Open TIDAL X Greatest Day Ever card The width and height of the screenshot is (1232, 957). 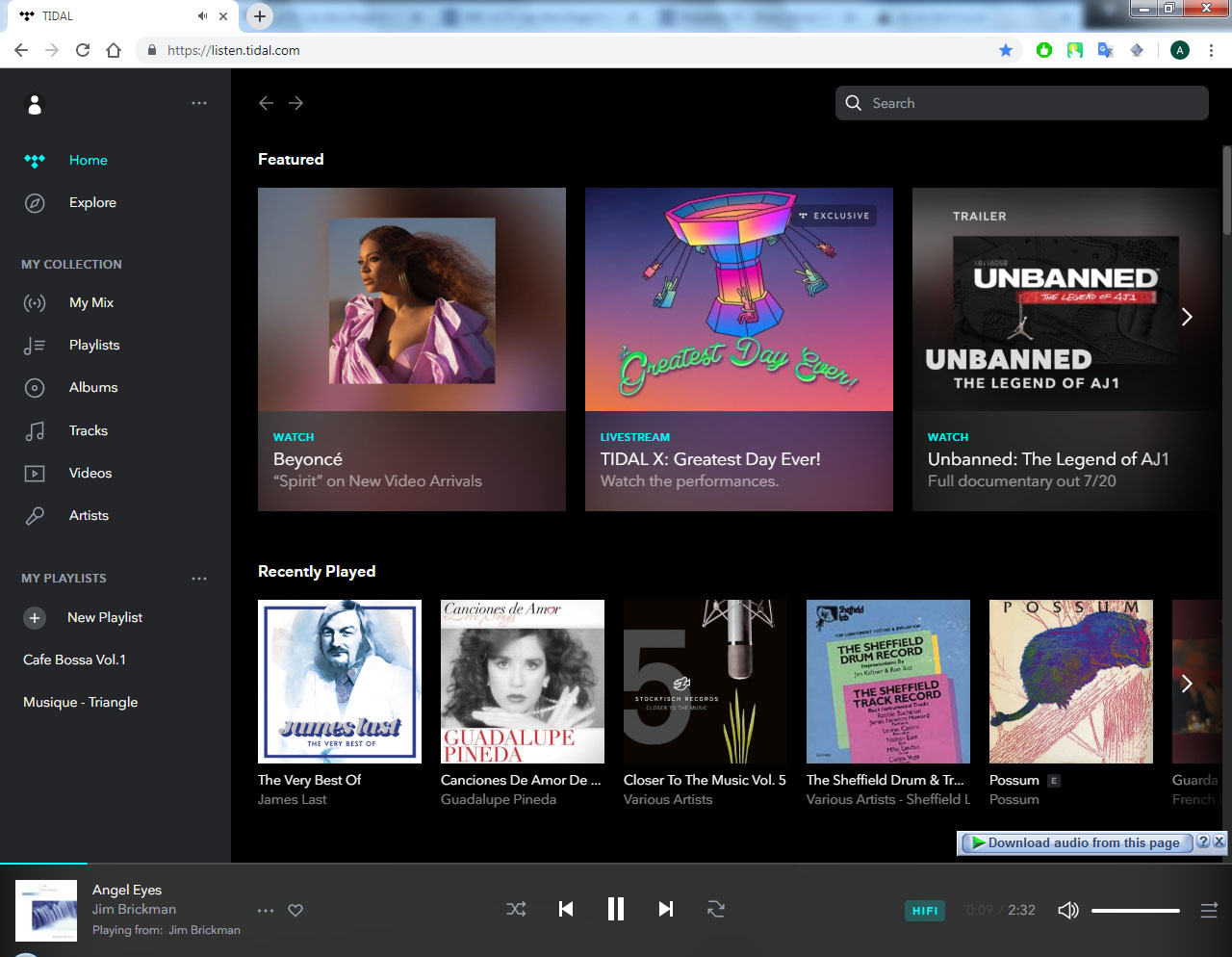[739, 349]
